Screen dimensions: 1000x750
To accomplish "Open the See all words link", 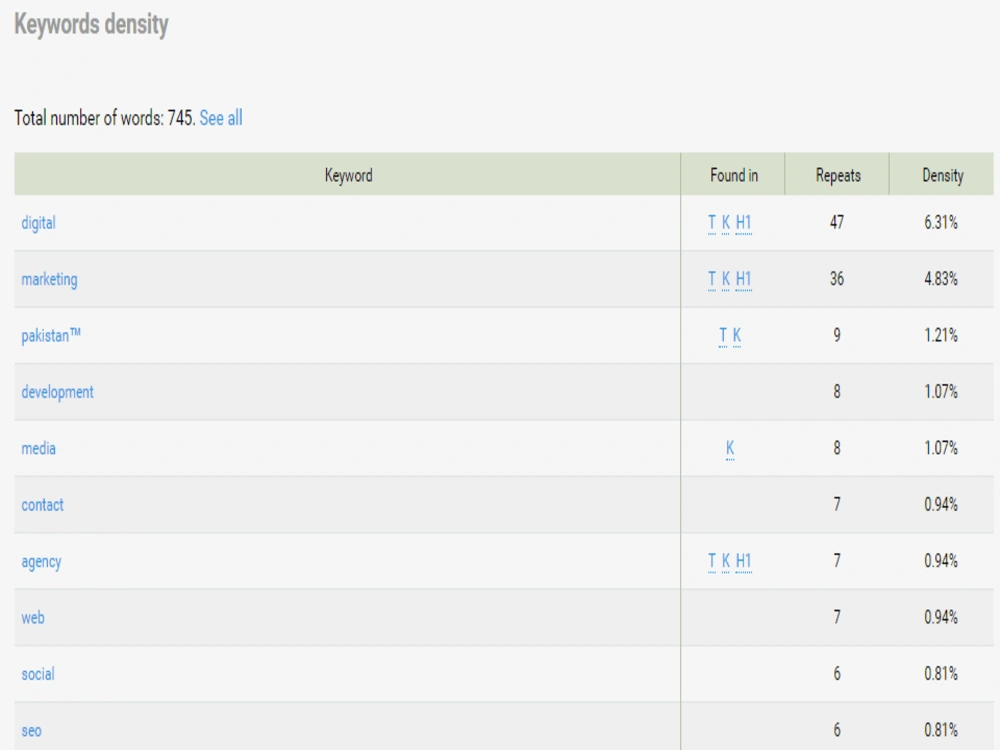I will [x=221, y=118].
